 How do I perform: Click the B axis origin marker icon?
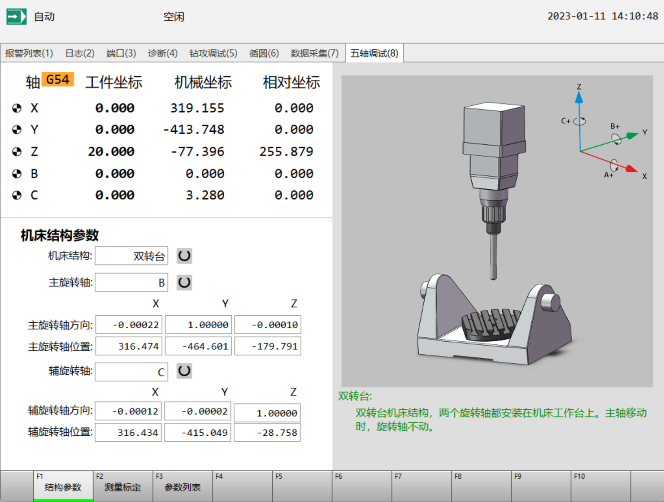pos(16,174)
